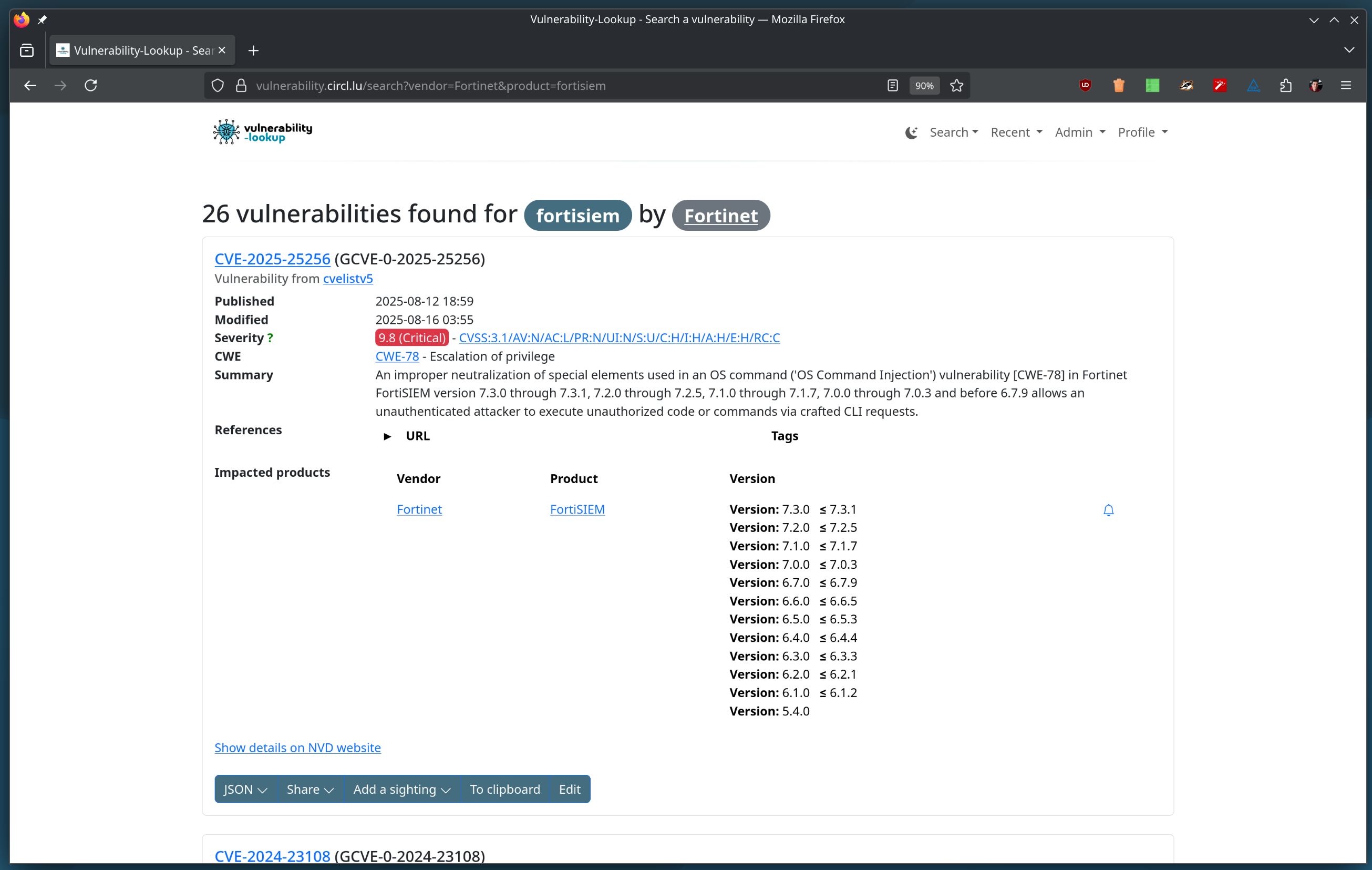Open the Add a sighting dropdown
The image size is (1372, 870).
click(x=401, y=789)
